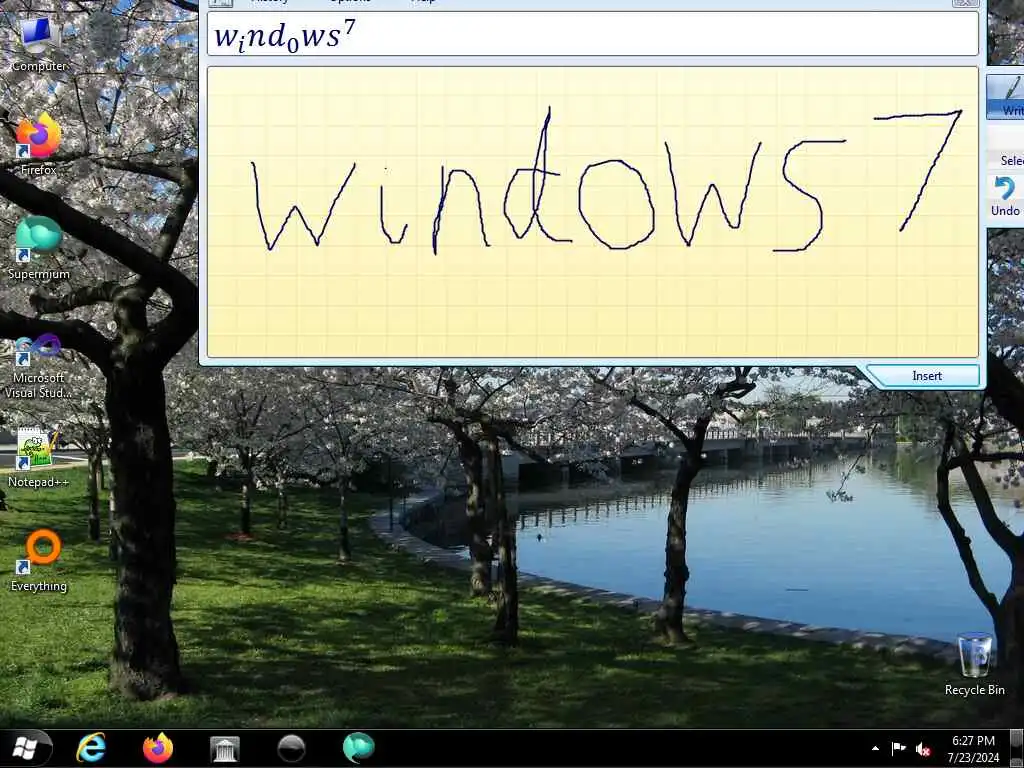Click the recognized formula preview field
Viewport: 1024px width, 768px height.
(593, 34)
